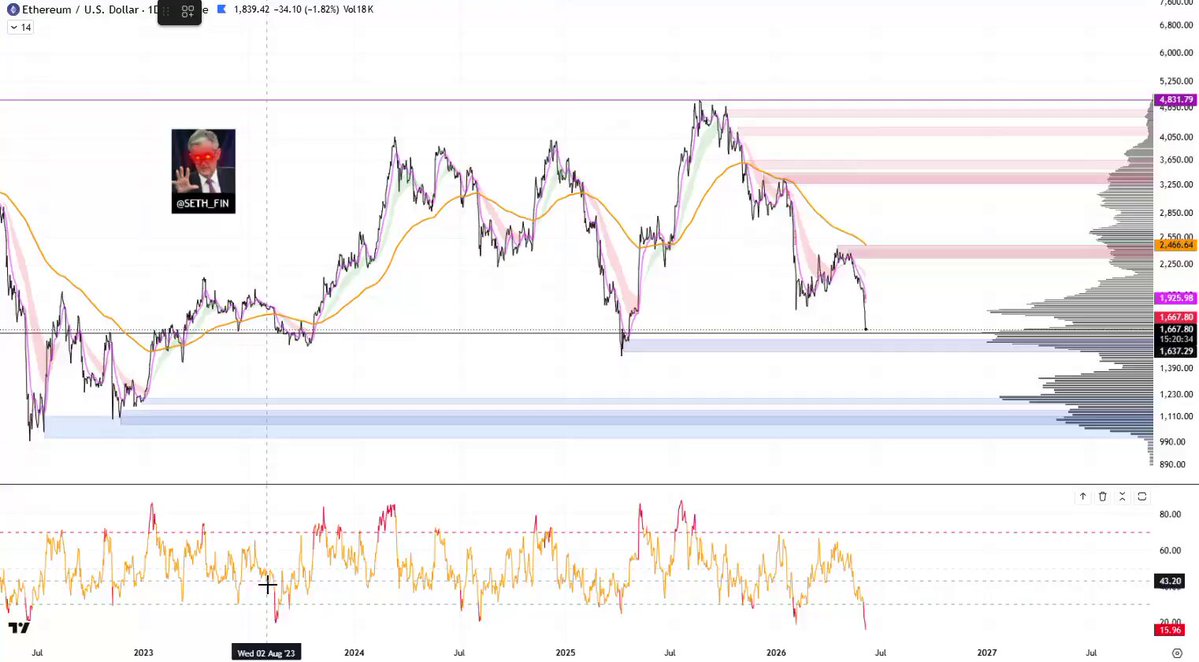Click the red RSI value label 15.96
The width and height of the screenshot is (1199, 662).
pos(1170,630)
